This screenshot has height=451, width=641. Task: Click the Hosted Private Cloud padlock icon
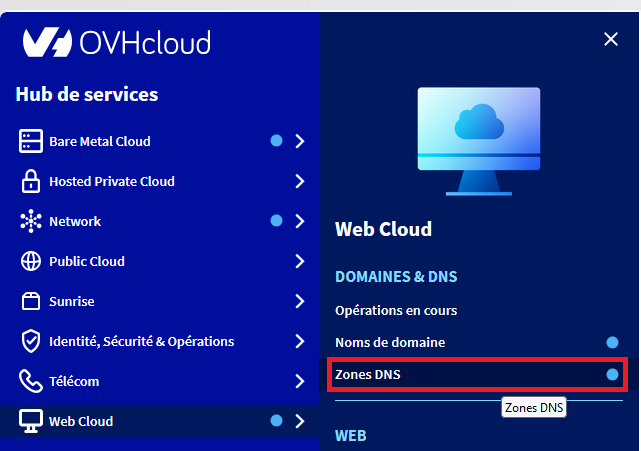(x=31, y=181)
